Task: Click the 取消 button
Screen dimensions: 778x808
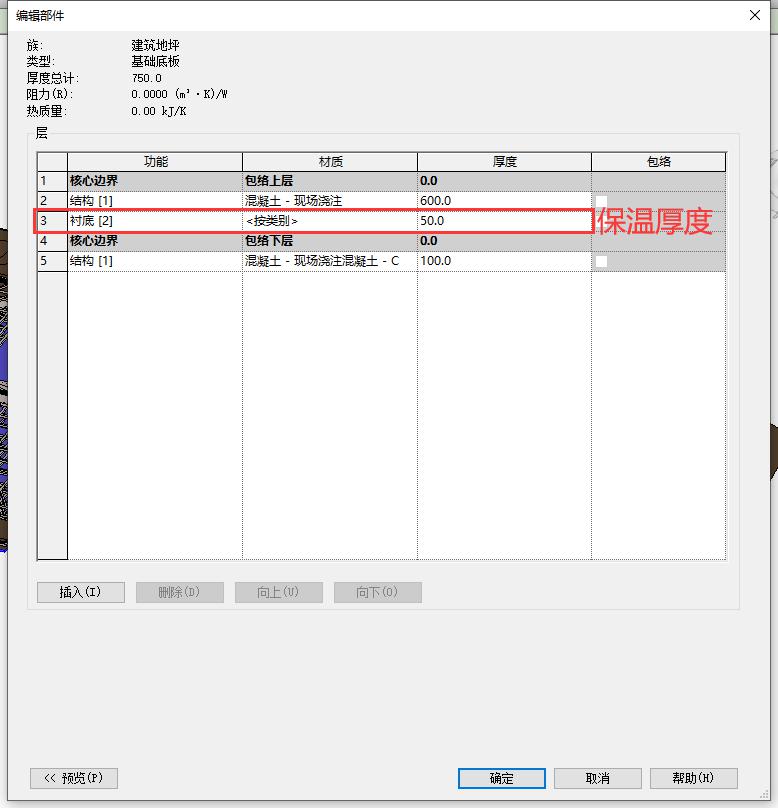Action: click(598, 778)
